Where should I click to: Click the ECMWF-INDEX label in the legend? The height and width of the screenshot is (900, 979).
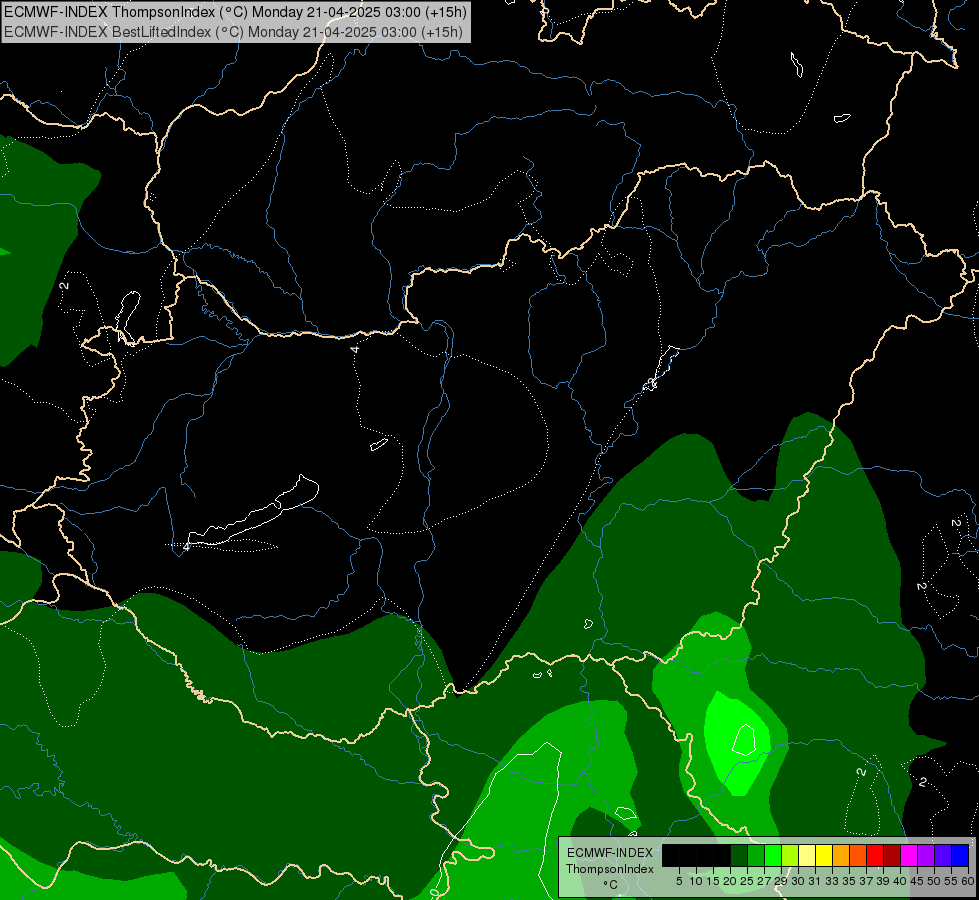point(609,853)
